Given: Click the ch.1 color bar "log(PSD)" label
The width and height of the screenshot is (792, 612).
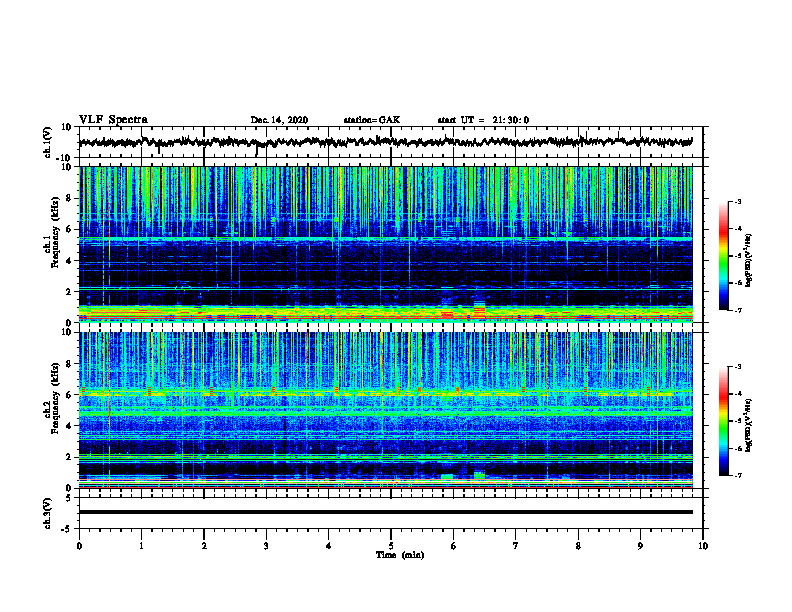Looking at the screenshot, I should 749,260.
